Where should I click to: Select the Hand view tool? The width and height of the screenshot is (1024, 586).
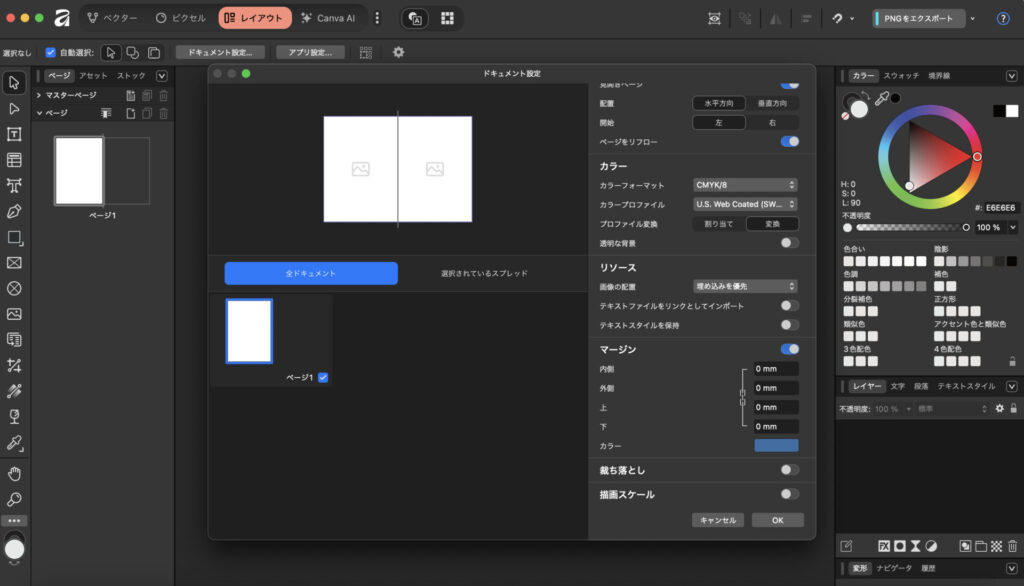[x=14, y=473]
